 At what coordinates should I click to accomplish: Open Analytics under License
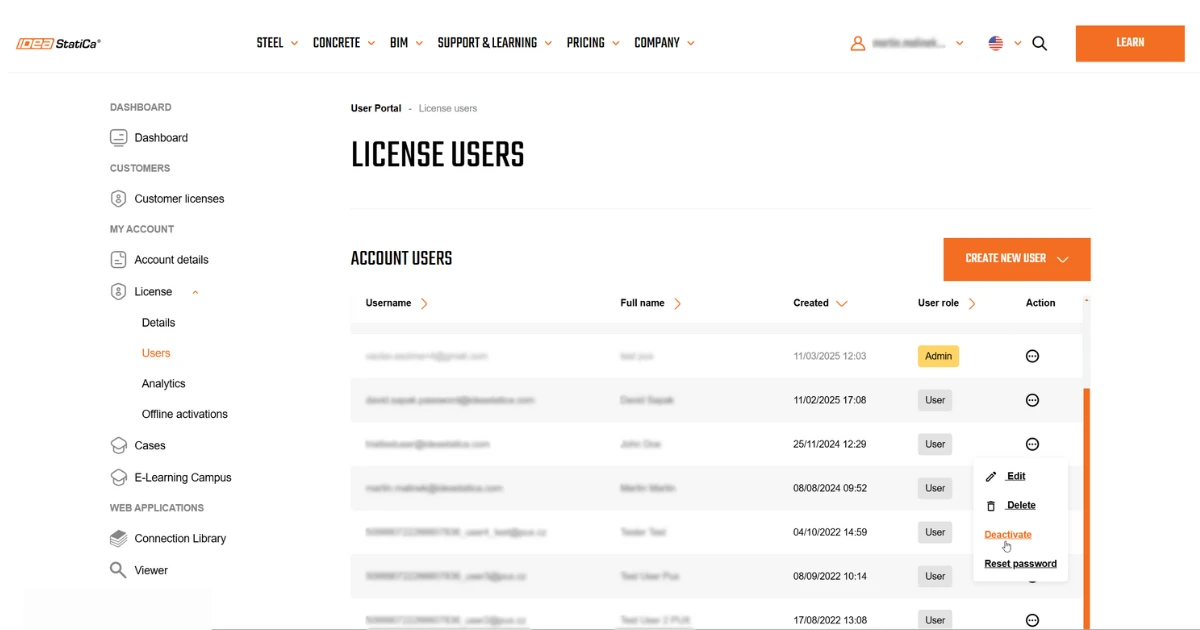pos(163,384)
